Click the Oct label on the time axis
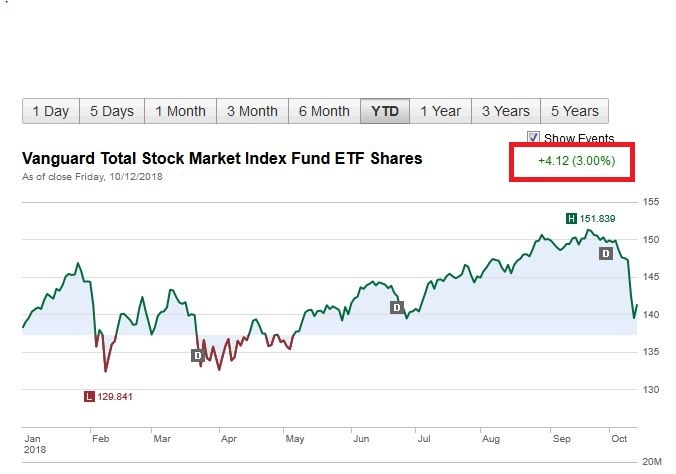Screen dimensions: 676x474 (x=619, y=438)
